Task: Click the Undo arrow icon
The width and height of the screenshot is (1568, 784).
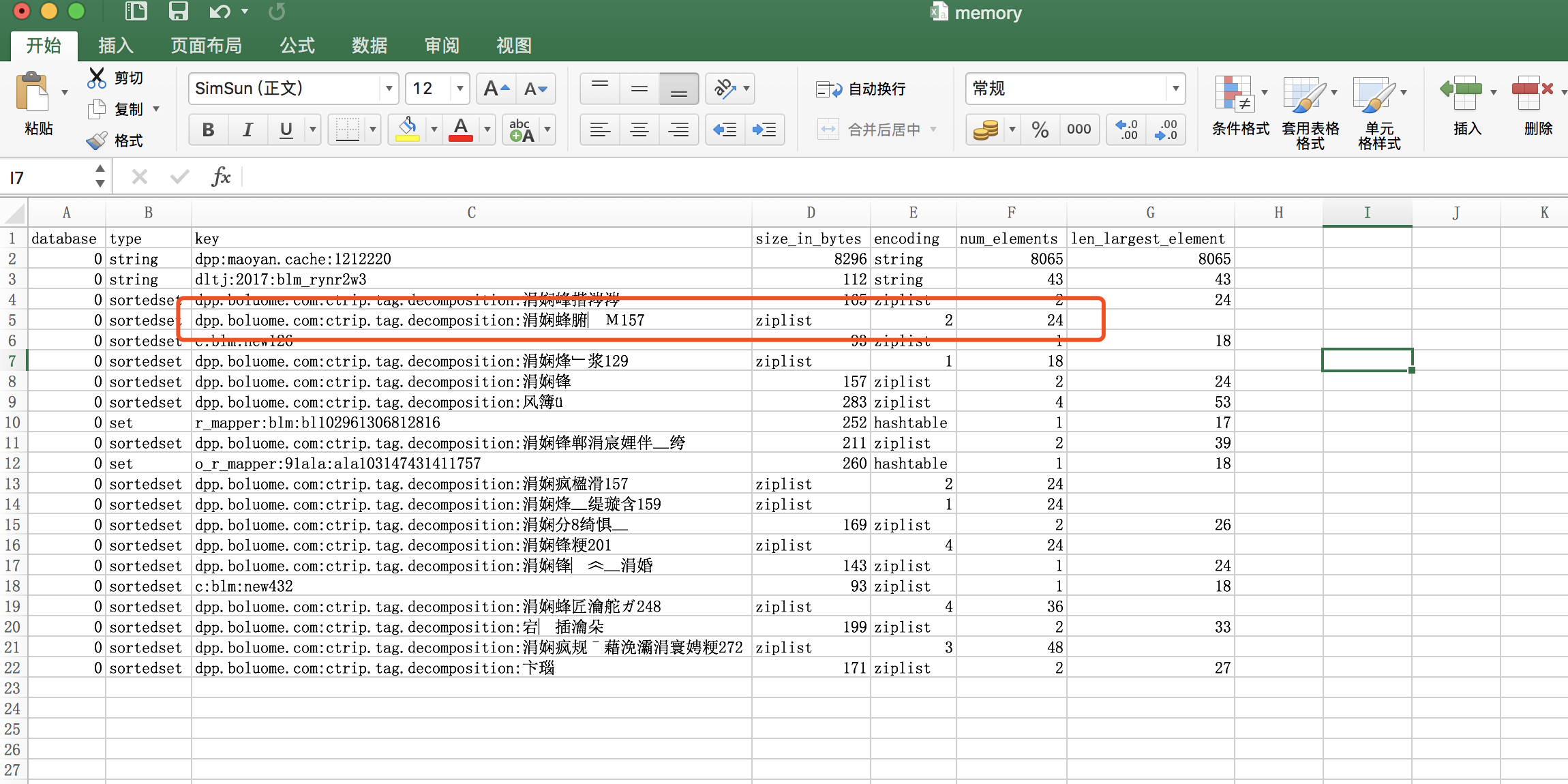Action: 219,12
